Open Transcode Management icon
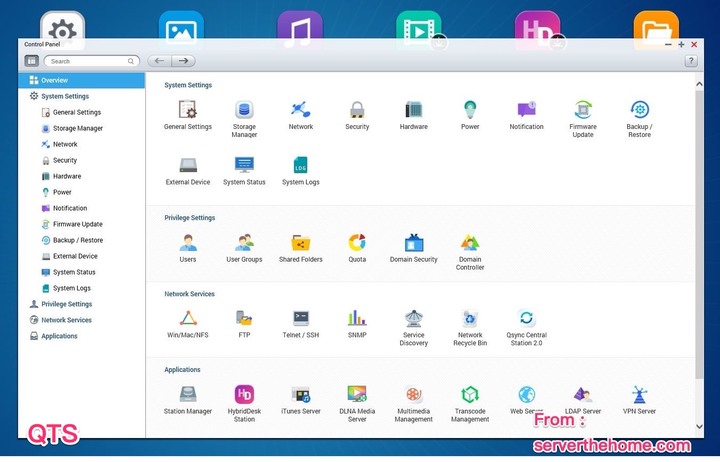This screenshot has height=462, width=720. (470, 394)
